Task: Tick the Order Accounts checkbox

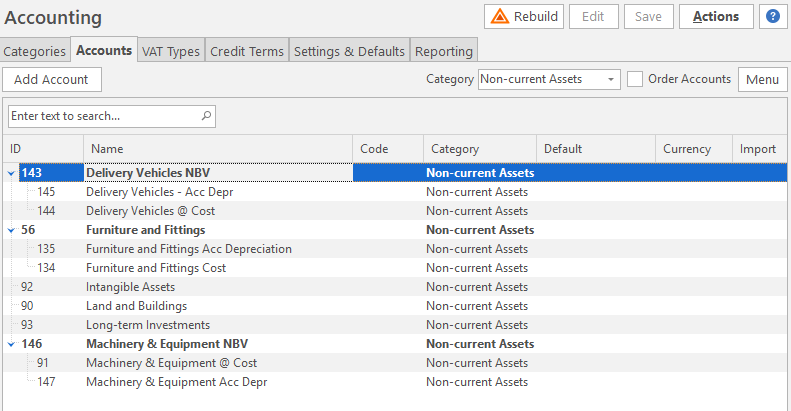Action: coord(635,79)
